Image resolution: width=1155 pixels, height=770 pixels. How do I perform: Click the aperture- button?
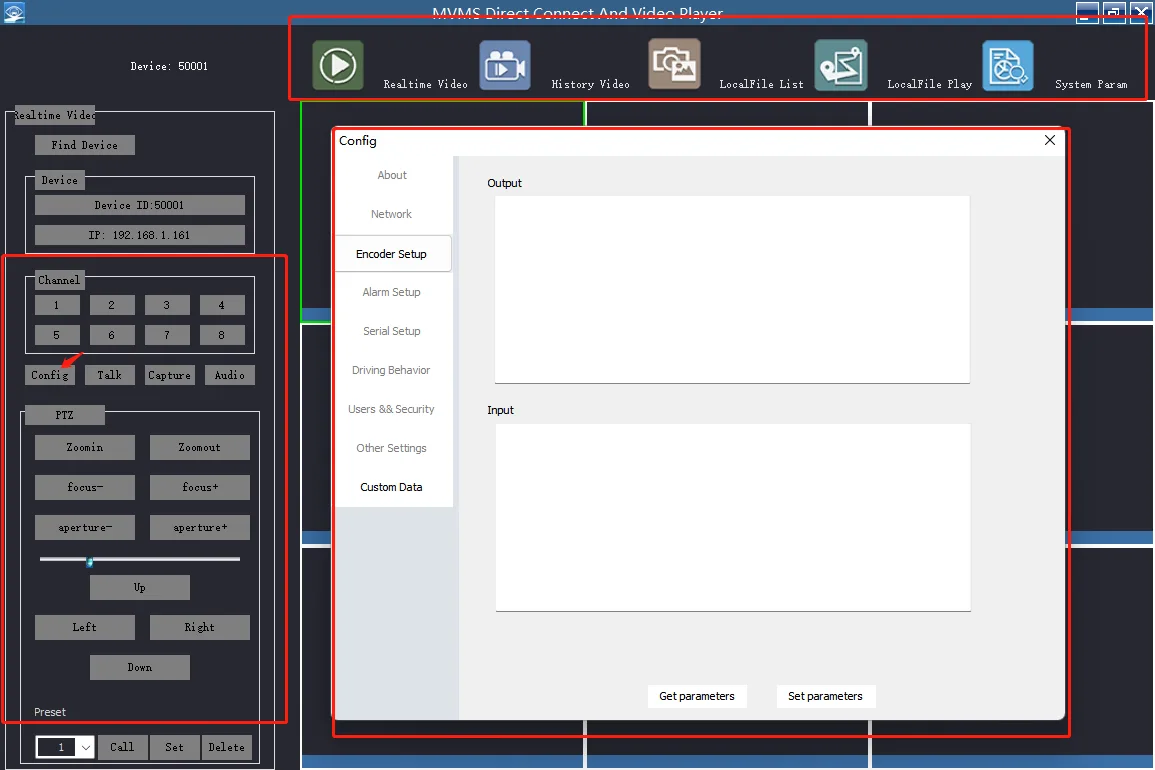pos(85,528)
